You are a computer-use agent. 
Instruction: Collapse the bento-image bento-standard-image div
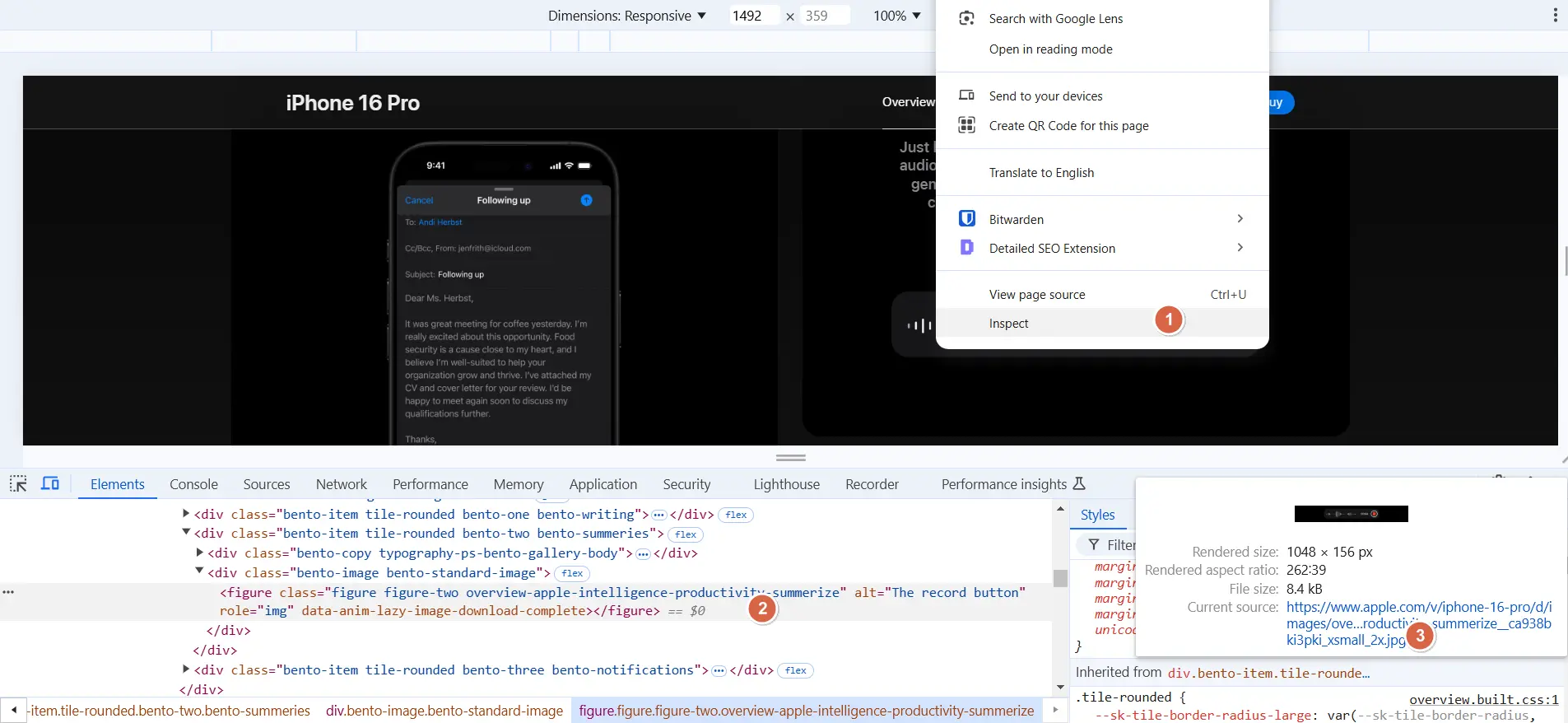199,571
